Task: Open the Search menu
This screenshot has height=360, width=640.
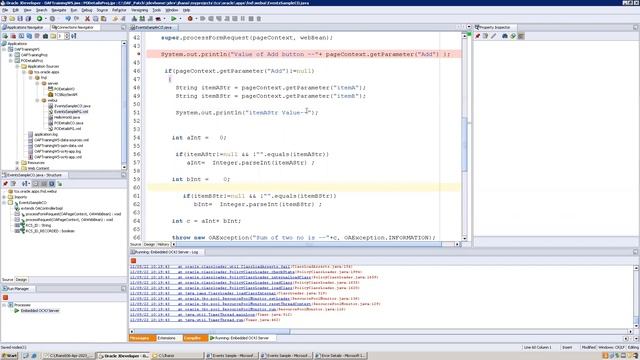Action: pyautogui.click(x=41, y=10)
